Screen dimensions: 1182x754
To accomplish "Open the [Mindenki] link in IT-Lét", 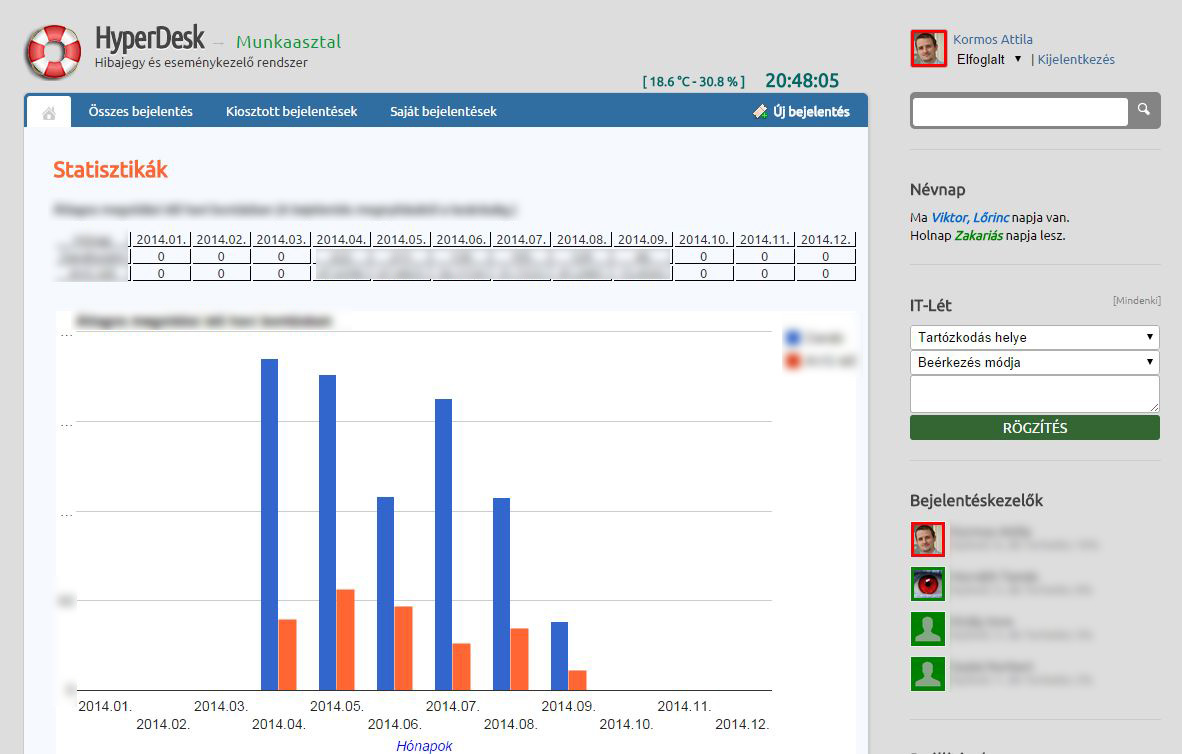I will coord(1138,299).
